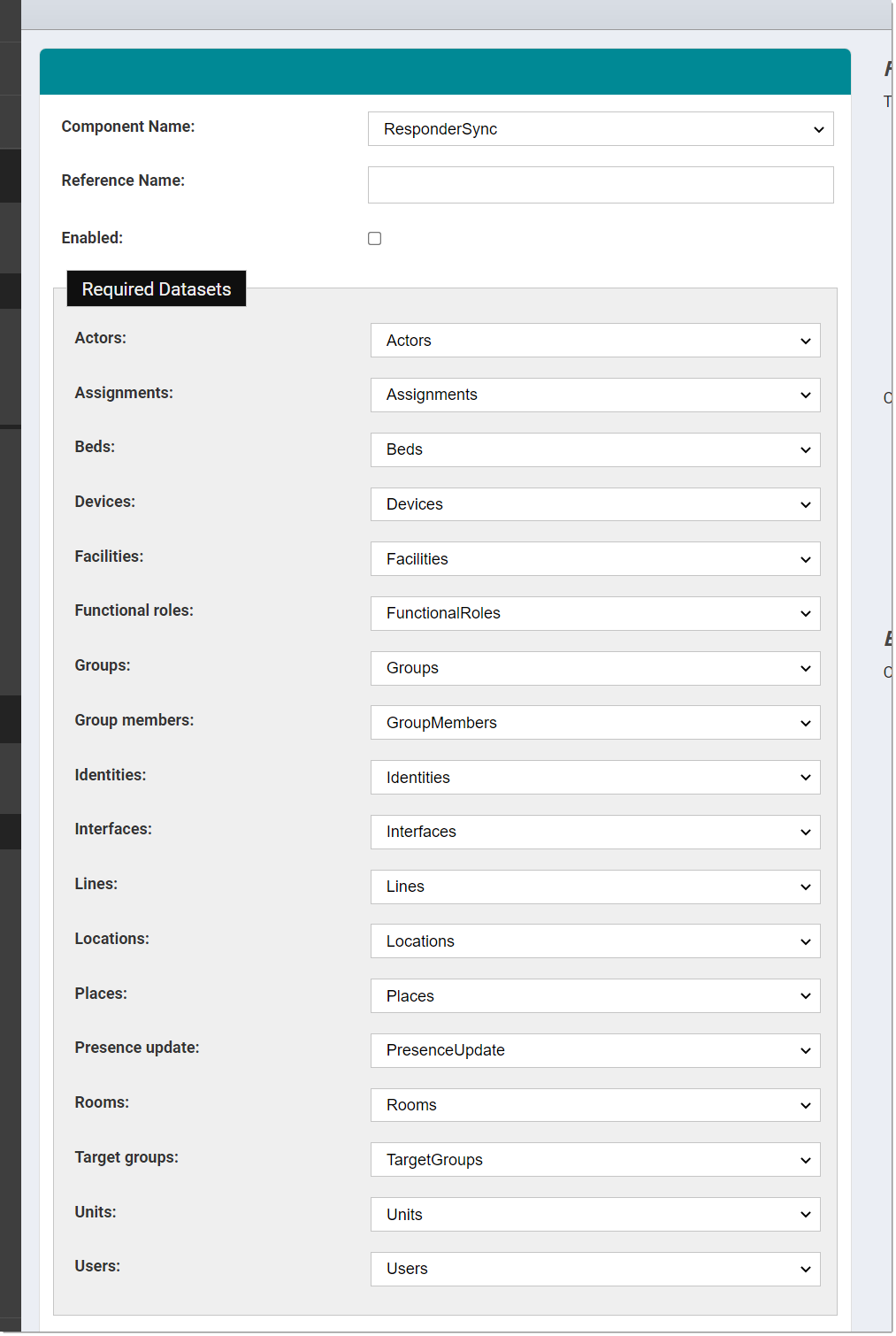Image resolution: width=896 pixels, height=1336 pixels.
Task: Open the Beds dataset dropdown
Action: 594,449
